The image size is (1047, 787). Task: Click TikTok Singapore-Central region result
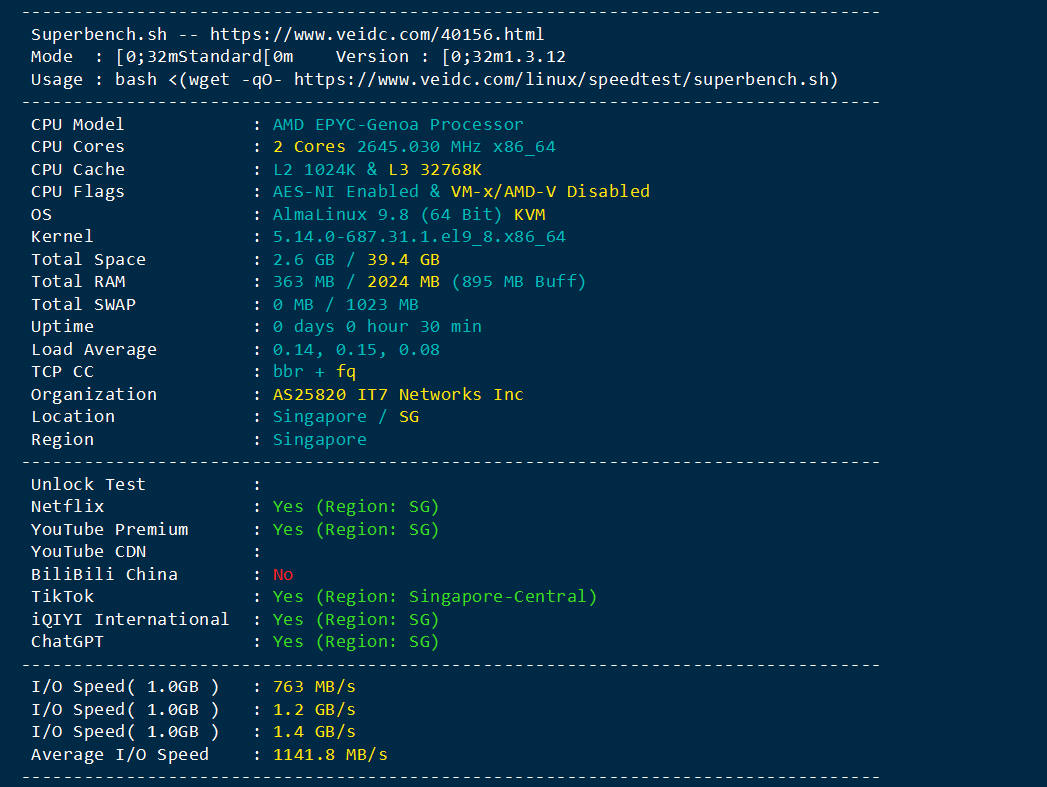pyautogui.click(x=435, y=597)
